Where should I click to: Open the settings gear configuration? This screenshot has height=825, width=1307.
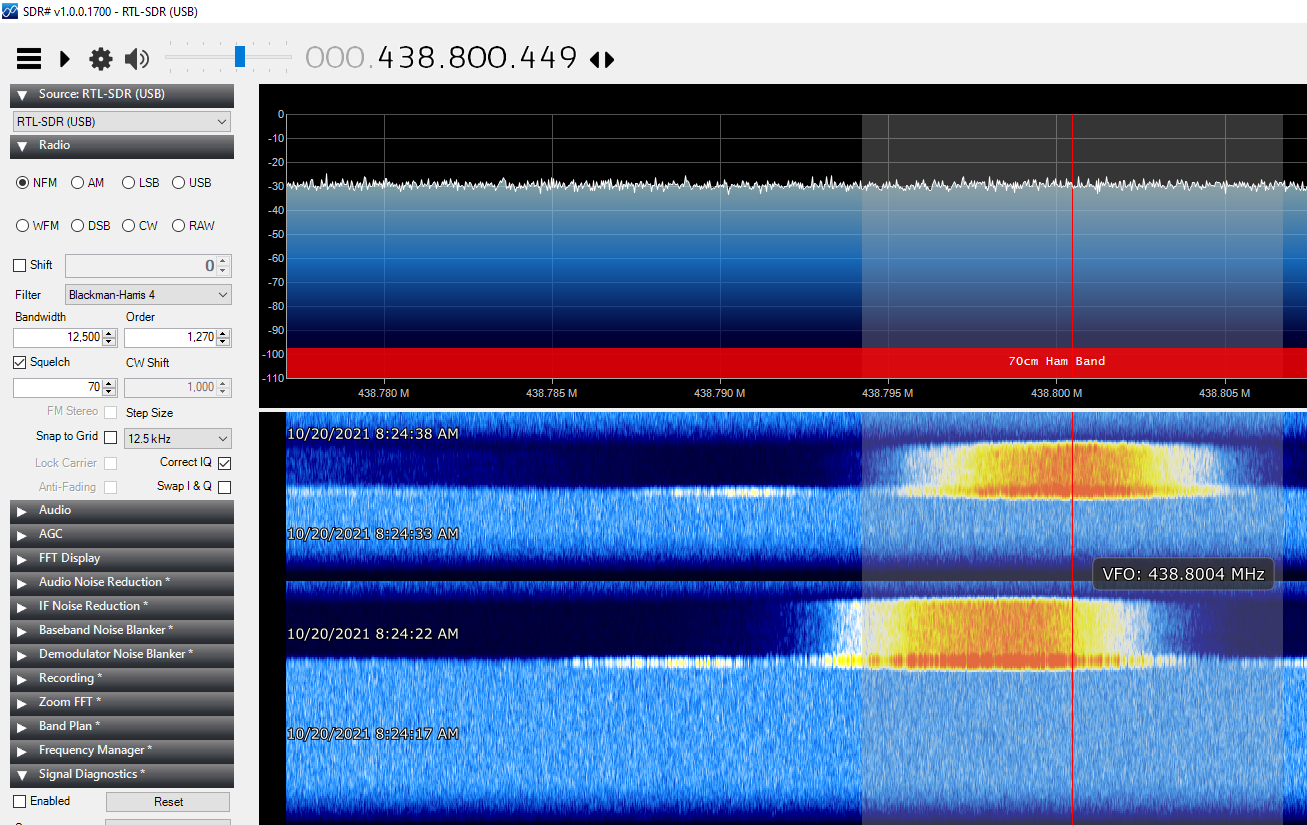tap(101, 59)
